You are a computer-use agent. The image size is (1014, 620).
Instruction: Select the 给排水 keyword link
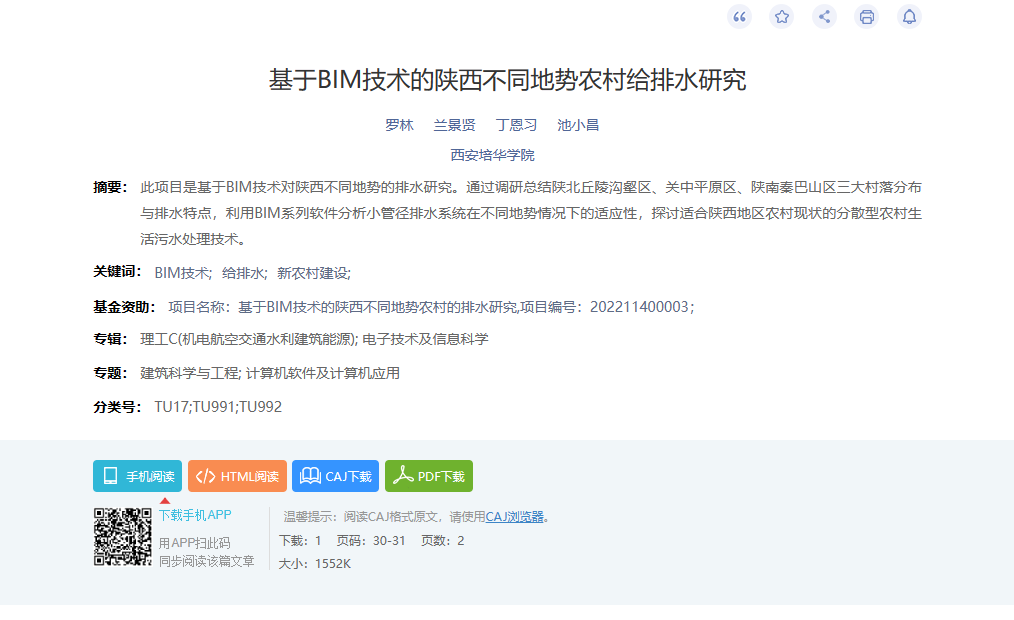[x=243, y=272]
